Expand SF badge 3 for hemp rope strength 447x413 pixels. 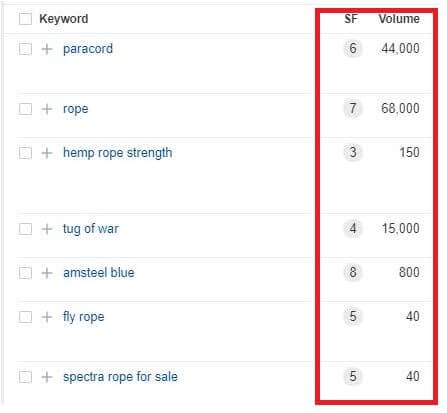click(x=353, y=153)
